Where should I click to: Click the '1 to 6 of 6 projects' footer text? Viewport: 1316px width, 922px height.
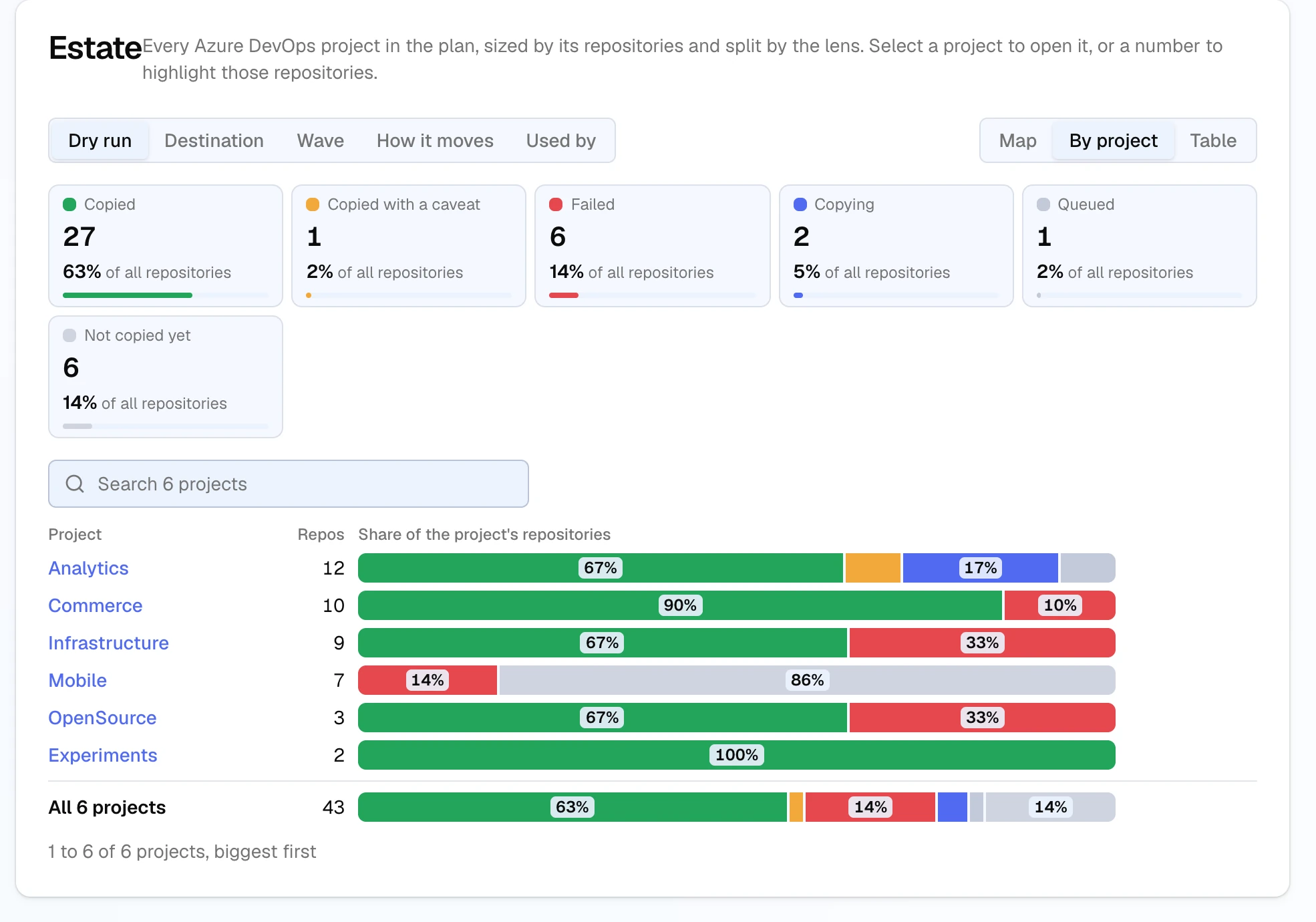point(182,851)
